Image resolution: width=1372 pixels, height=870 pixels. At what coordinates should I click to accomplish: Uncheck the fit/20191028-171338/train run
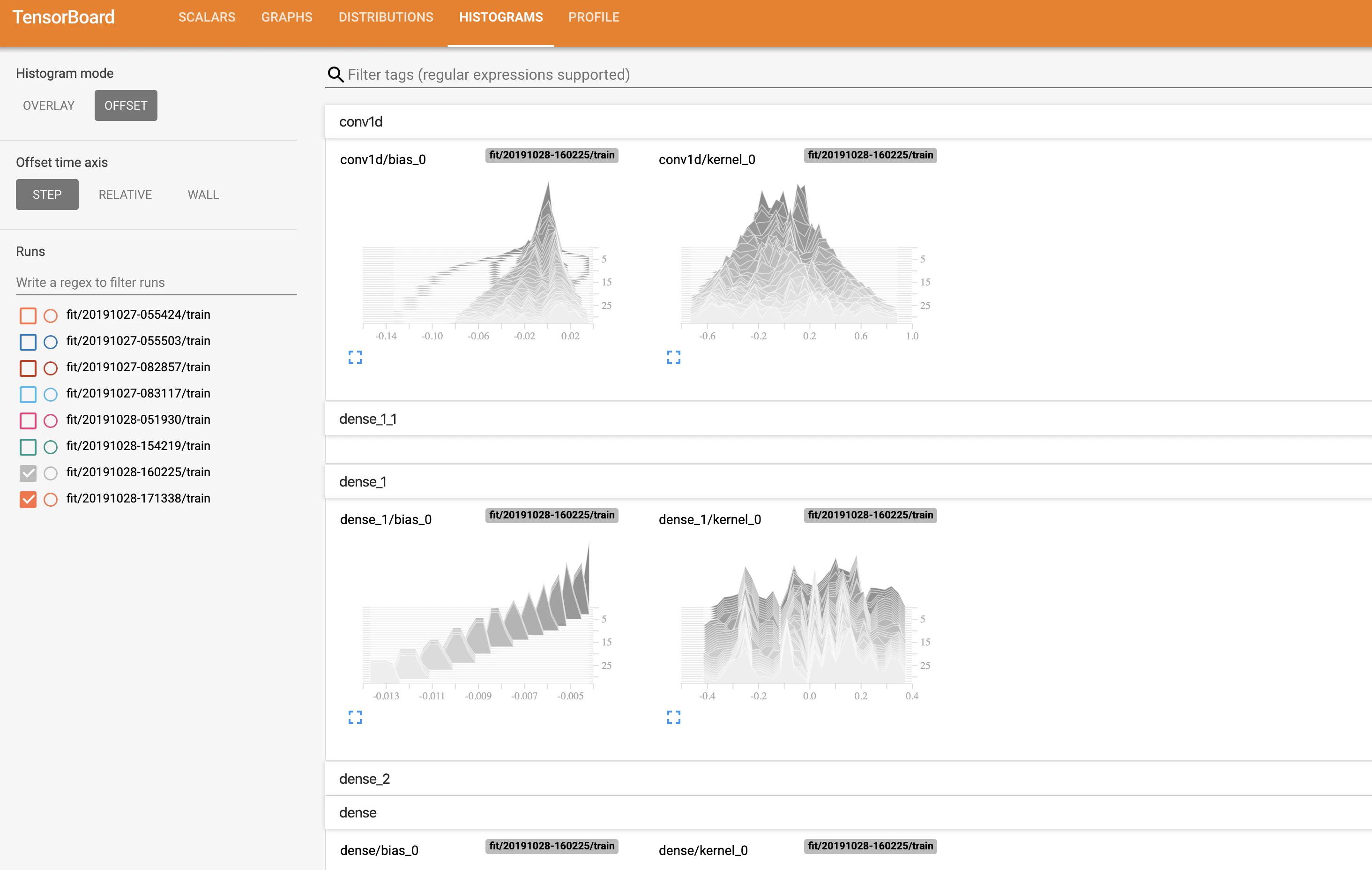(28, 499)
